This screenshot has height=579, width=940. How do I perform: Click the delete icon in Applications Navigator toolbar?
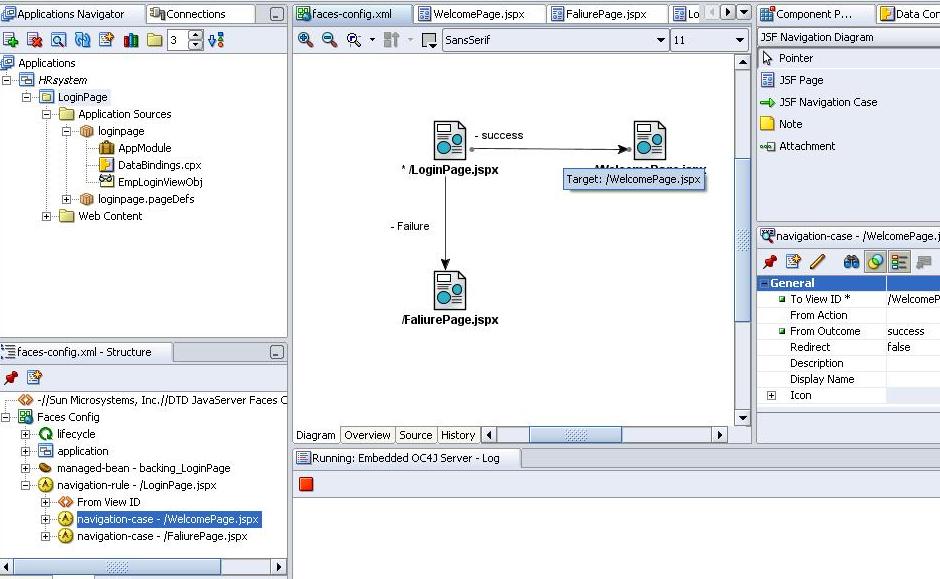click(35, 40)
